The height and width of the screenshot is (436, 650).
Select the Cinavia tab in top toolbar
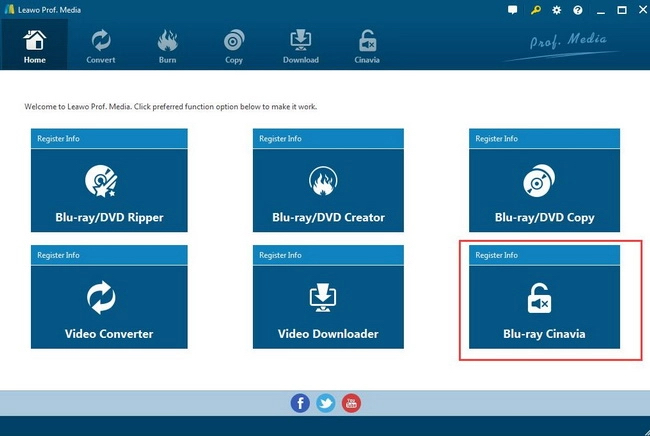[368, 46]
